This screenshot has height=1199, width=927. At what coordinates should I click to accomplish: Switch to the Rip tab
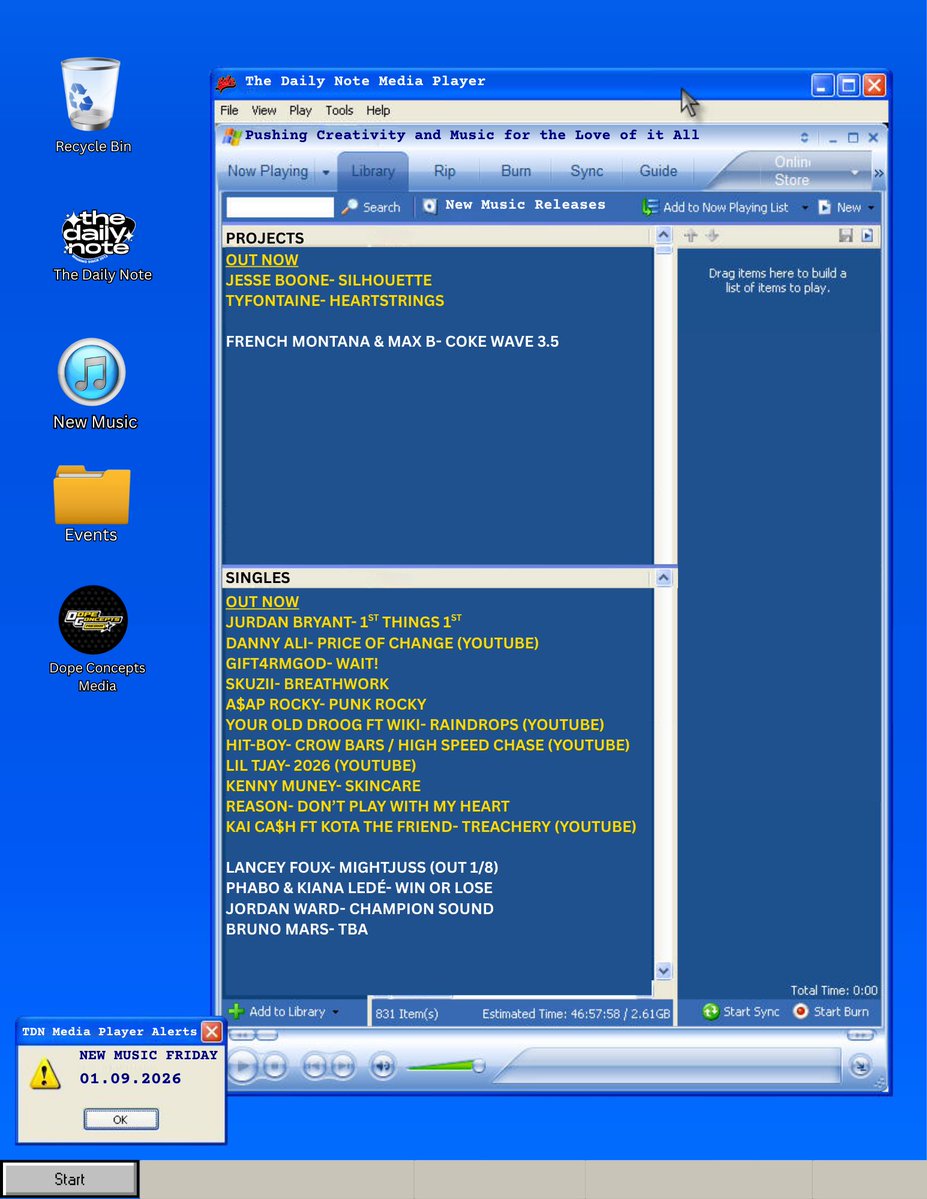pos(444,171)
